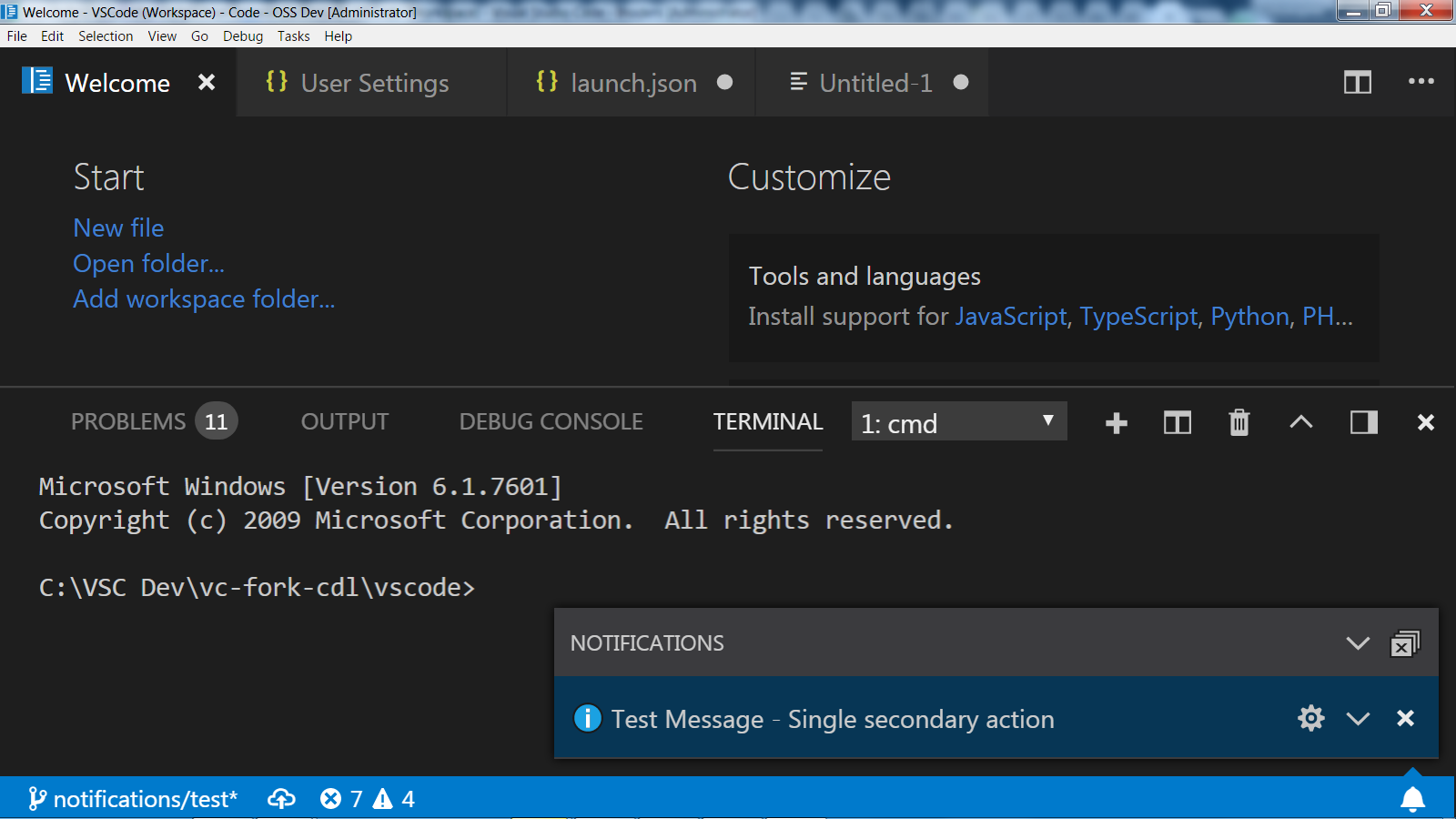Open the Debug menu
The width and height of the screenshot is (1456, 819).
(243, 36)
